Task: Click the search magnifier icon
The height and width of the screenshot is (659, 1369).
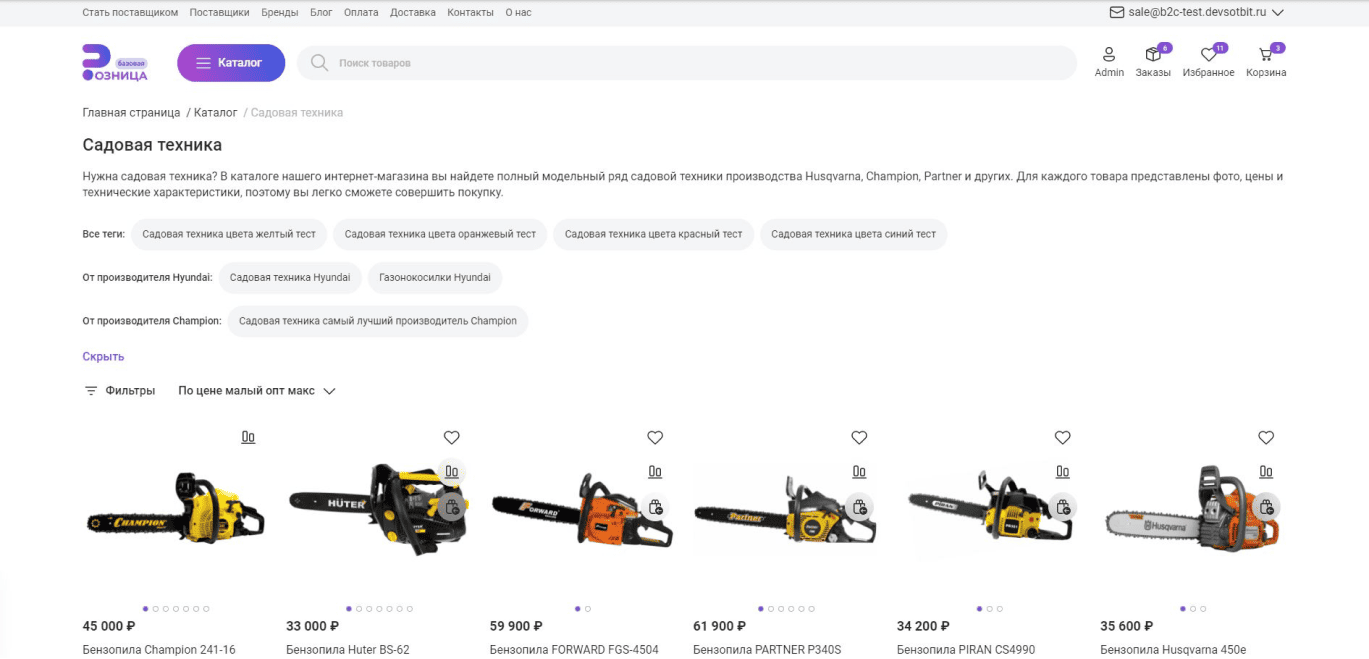Action: coord(319,63)
